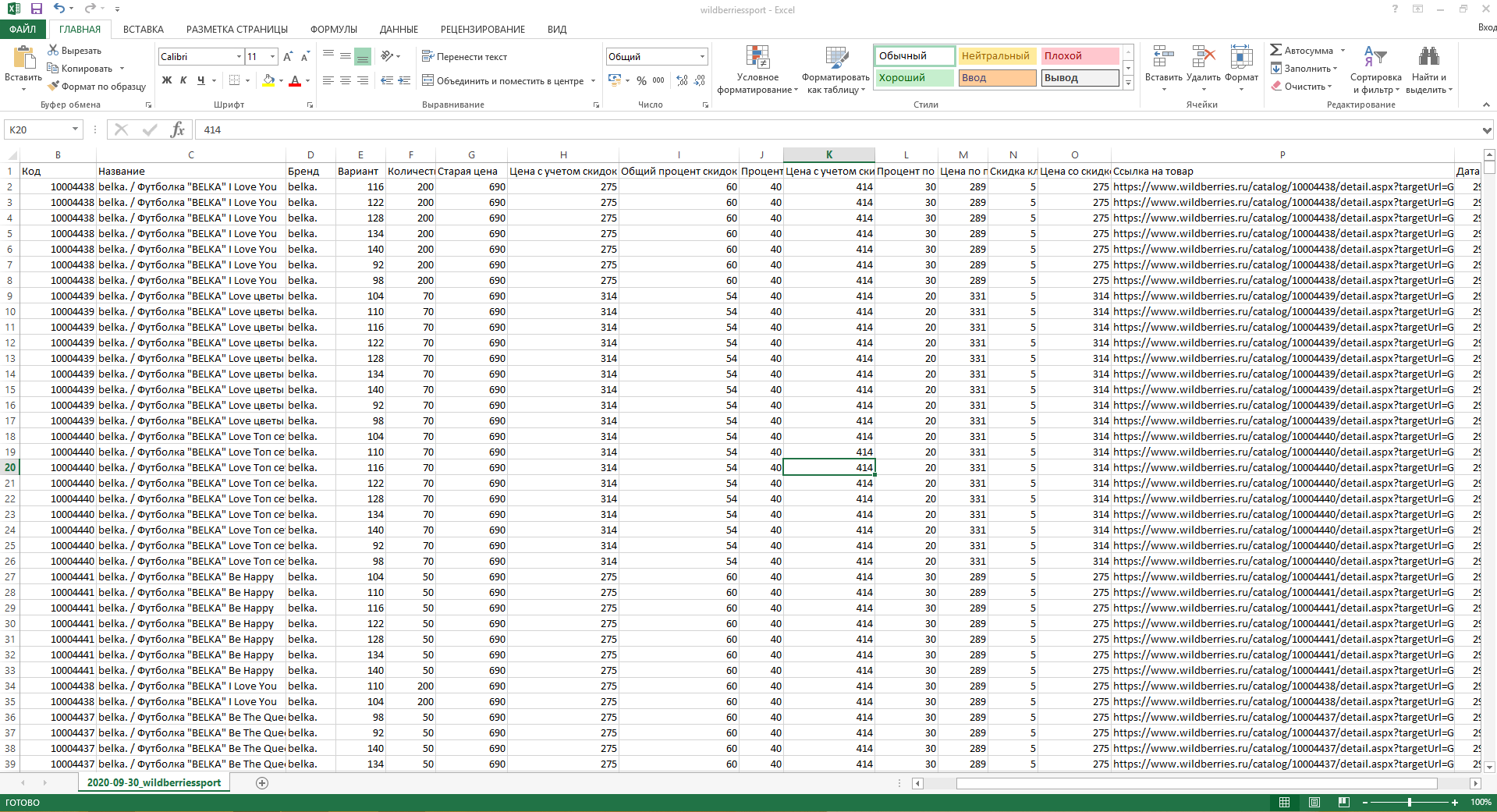This screenshot has width=1497, height=812.
Task: Click Decrease Decimal icon
Action: coord(700,80)
